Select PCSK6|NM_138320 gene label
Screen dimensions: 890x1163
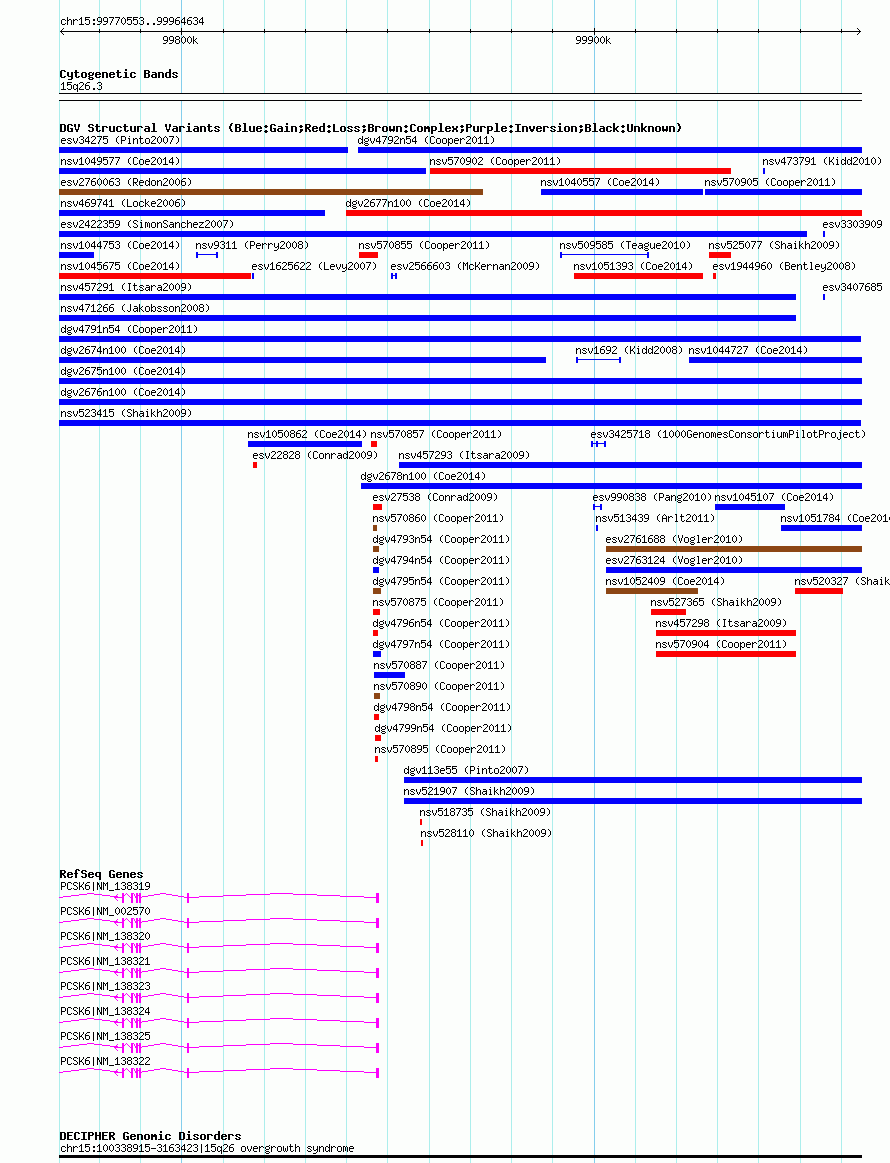(105, 936)
